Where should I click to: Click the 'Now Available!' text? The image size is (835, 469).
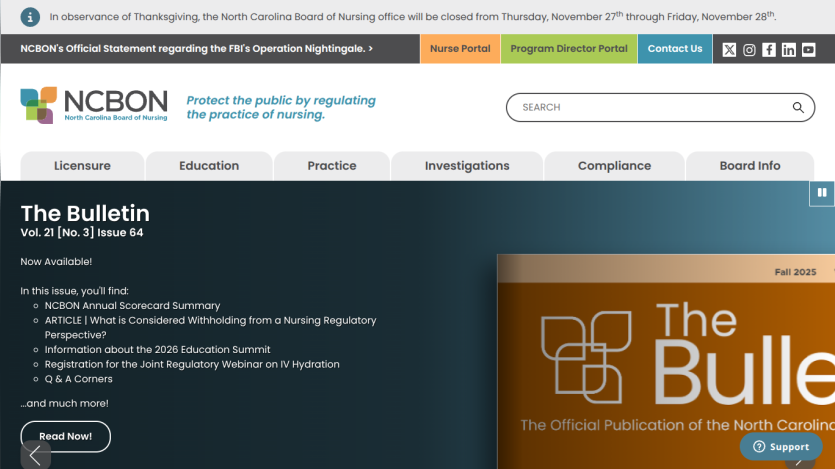click(56, 262)
